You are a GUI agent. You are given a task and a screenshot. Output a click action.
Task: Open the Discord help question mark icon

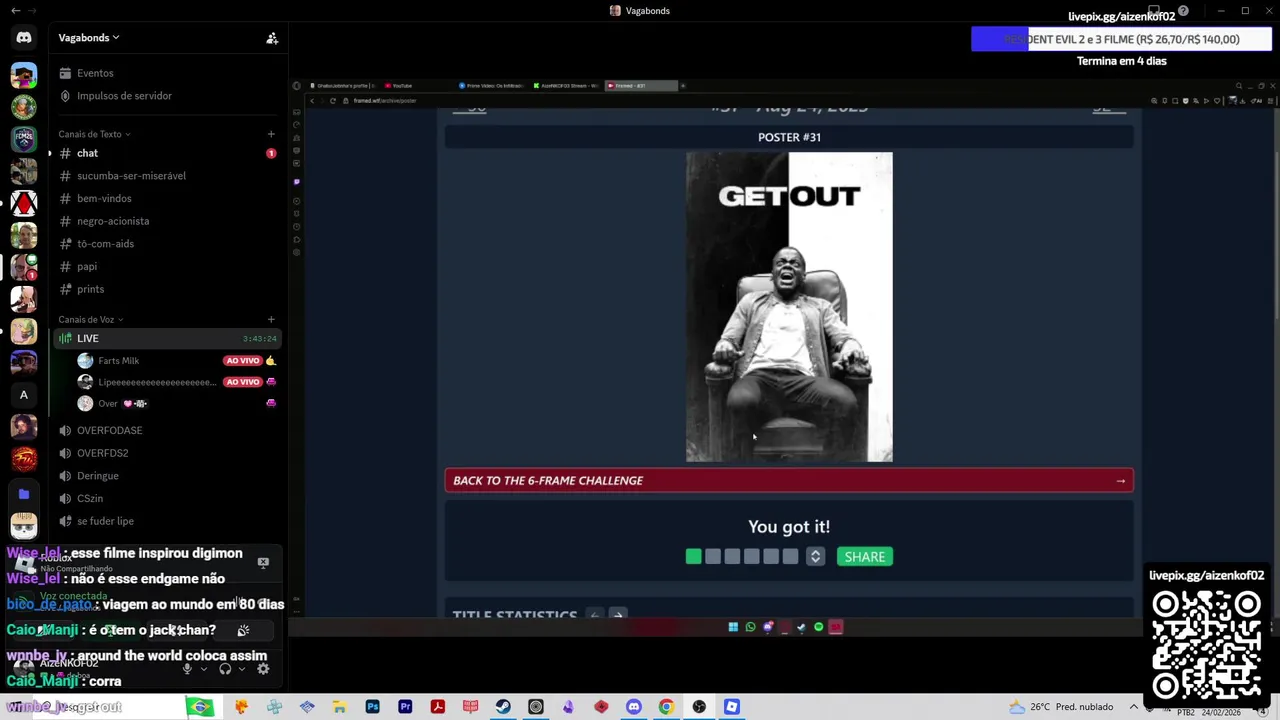tap(1183, 11)
